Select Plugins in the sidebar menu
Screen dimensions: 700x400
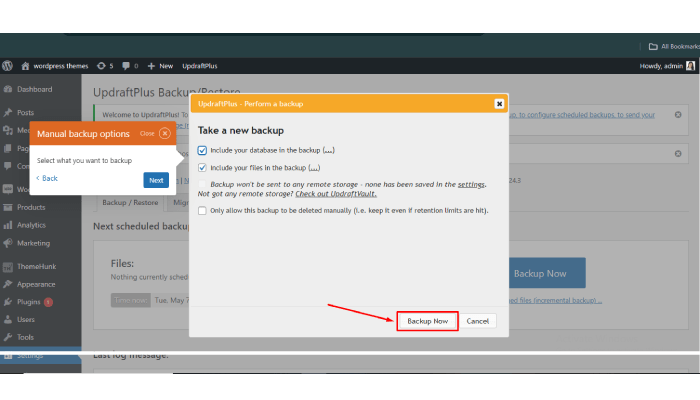click(x=29, y=302)
